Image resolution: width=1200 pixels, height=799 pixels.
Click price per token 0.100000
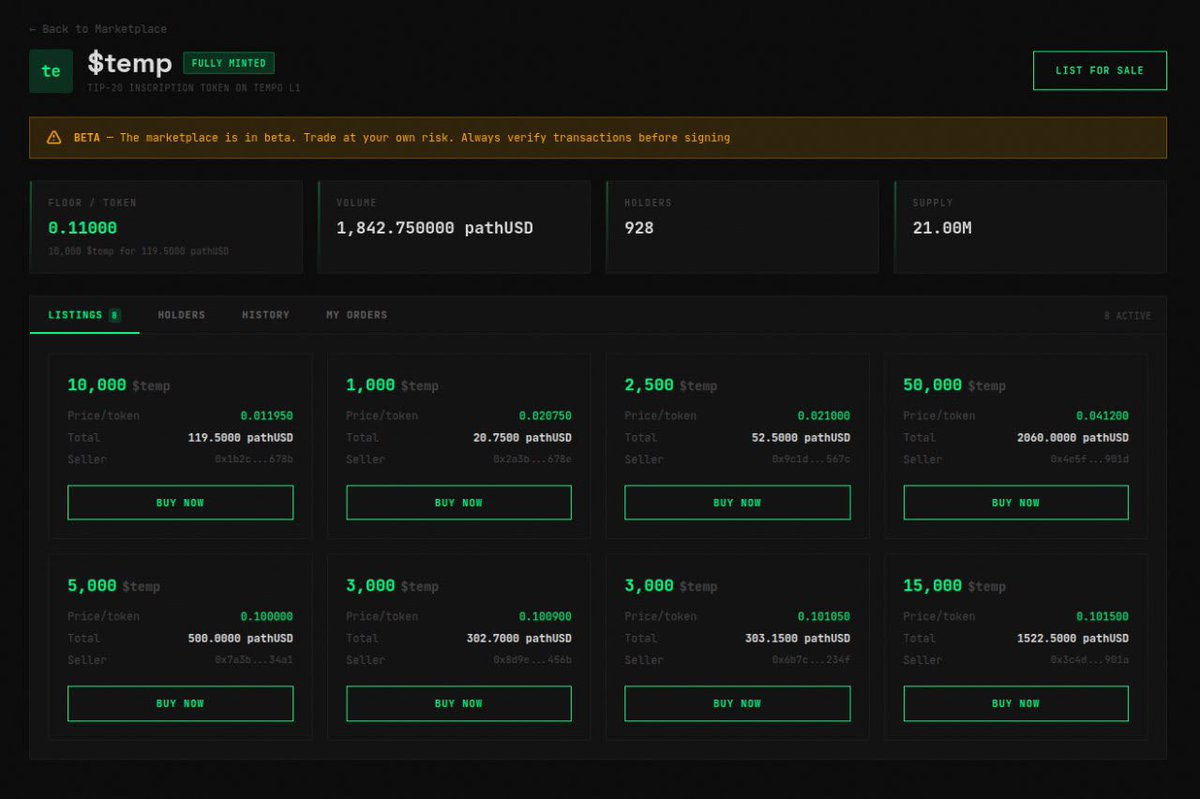(266, 616)
